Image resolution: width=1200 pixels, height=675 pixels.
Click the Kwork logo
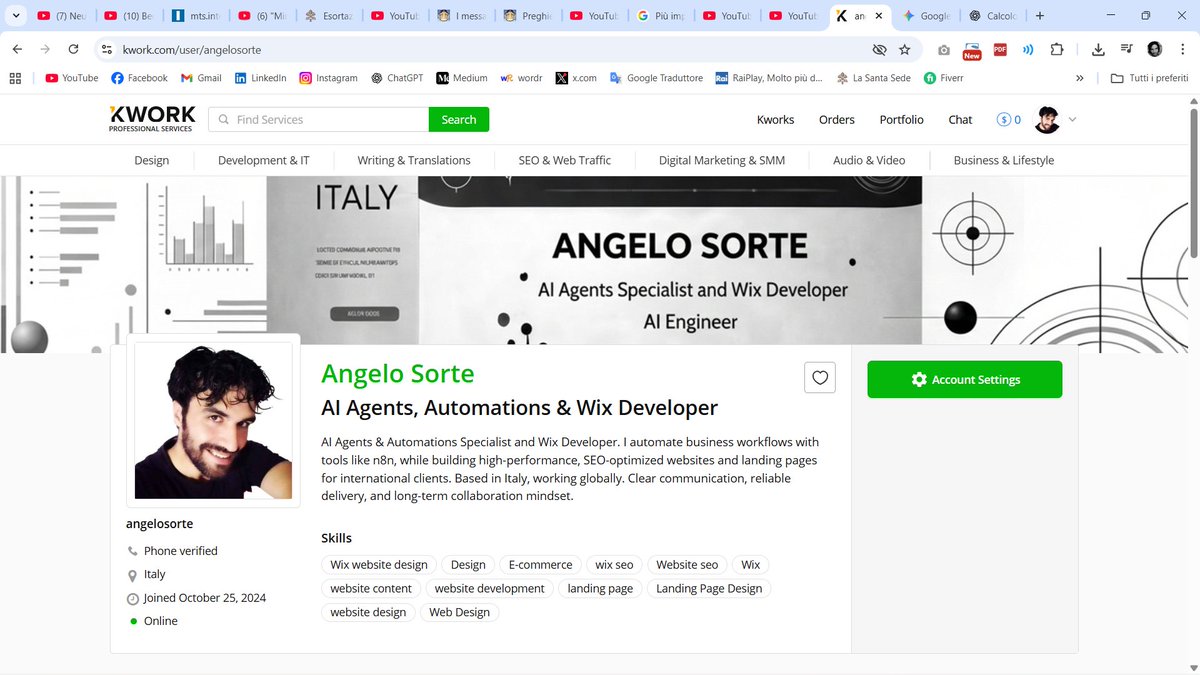click(x=152, y=119)
